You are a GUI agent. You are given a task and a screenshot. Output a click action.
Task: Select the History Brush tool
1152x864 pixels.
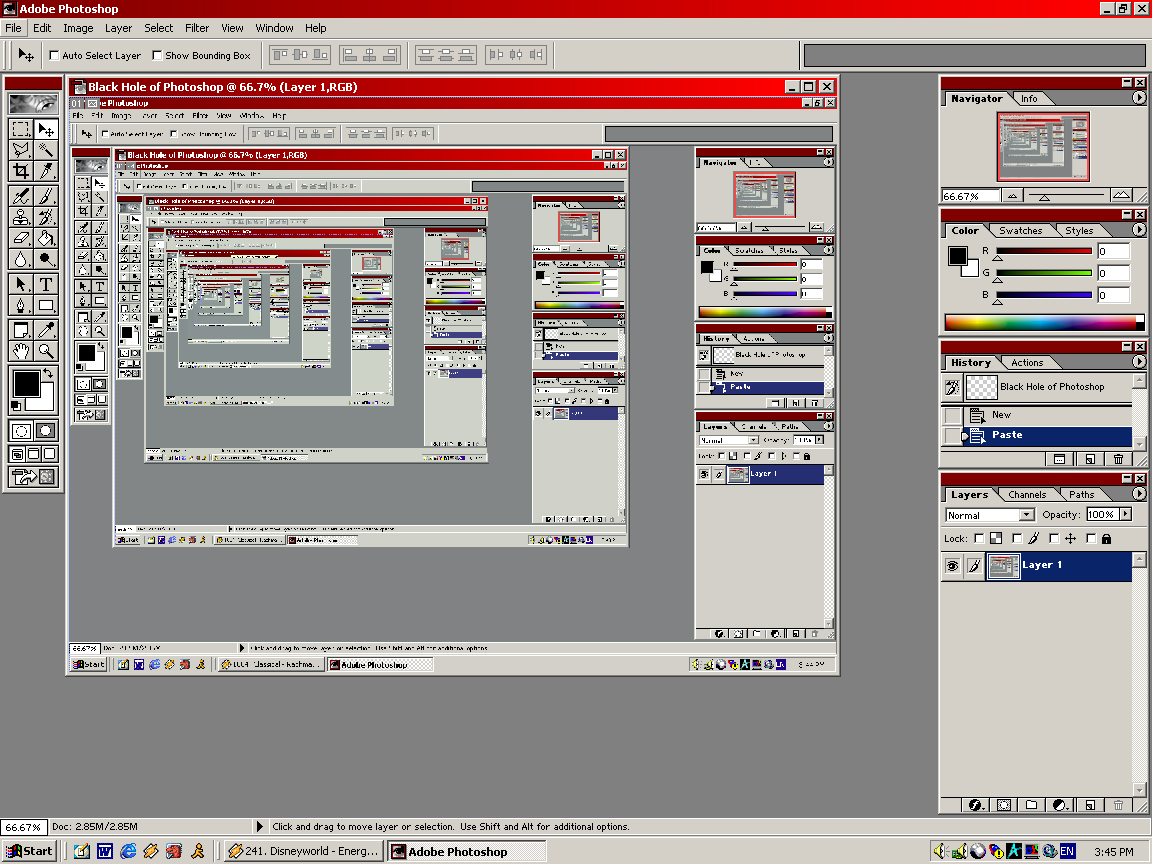pos(46,217)
